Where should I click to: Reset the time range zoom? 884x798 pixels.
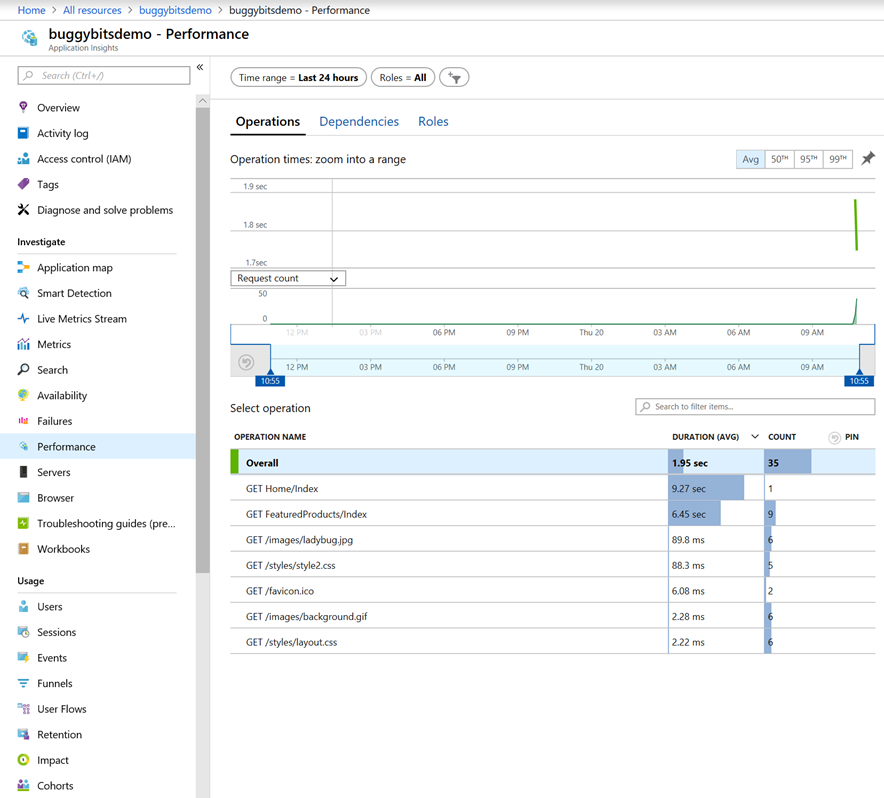[246, 362]
